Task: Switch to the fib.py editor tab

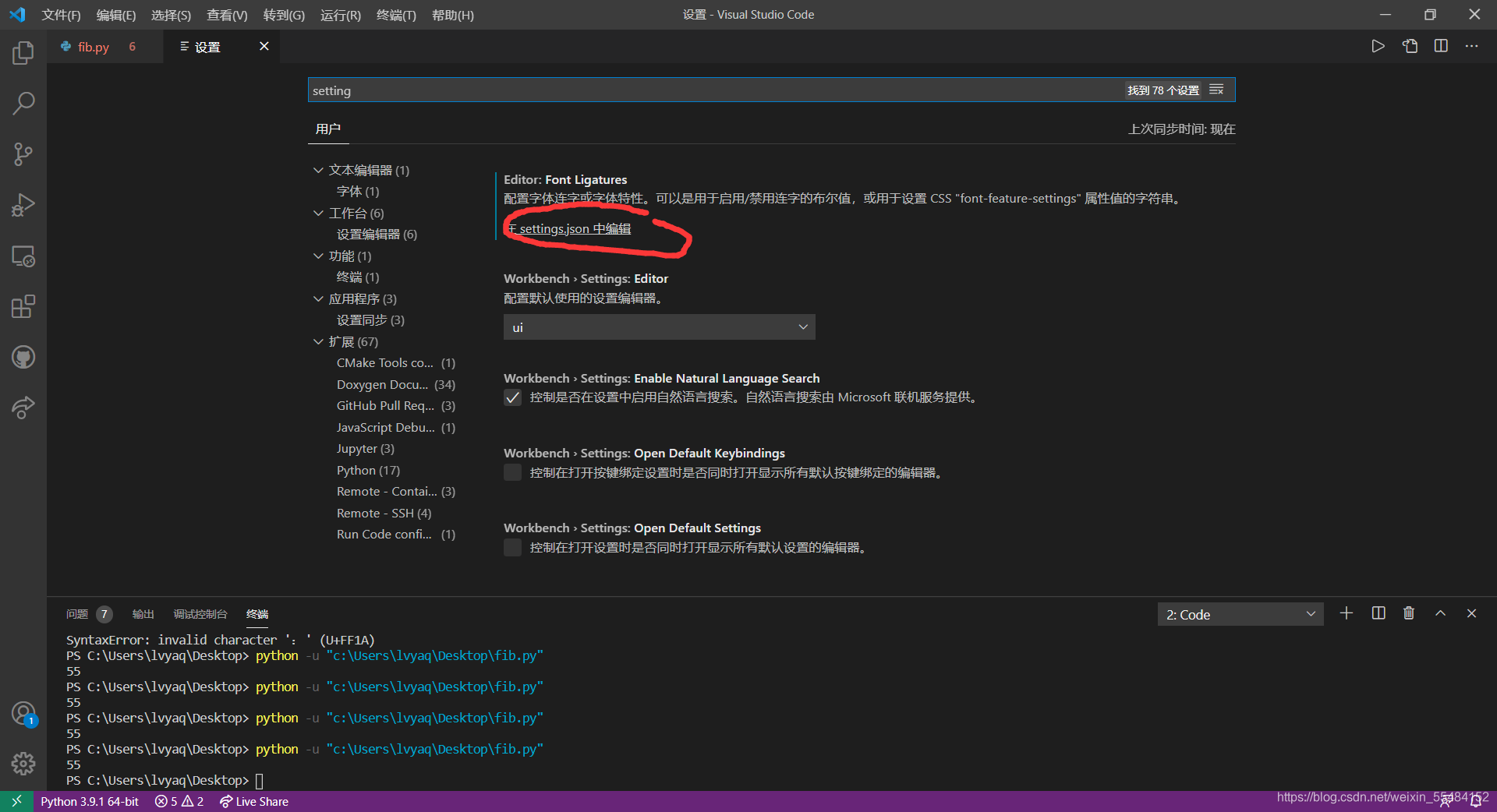Action: pyautogui.click(x=105, y=47)
